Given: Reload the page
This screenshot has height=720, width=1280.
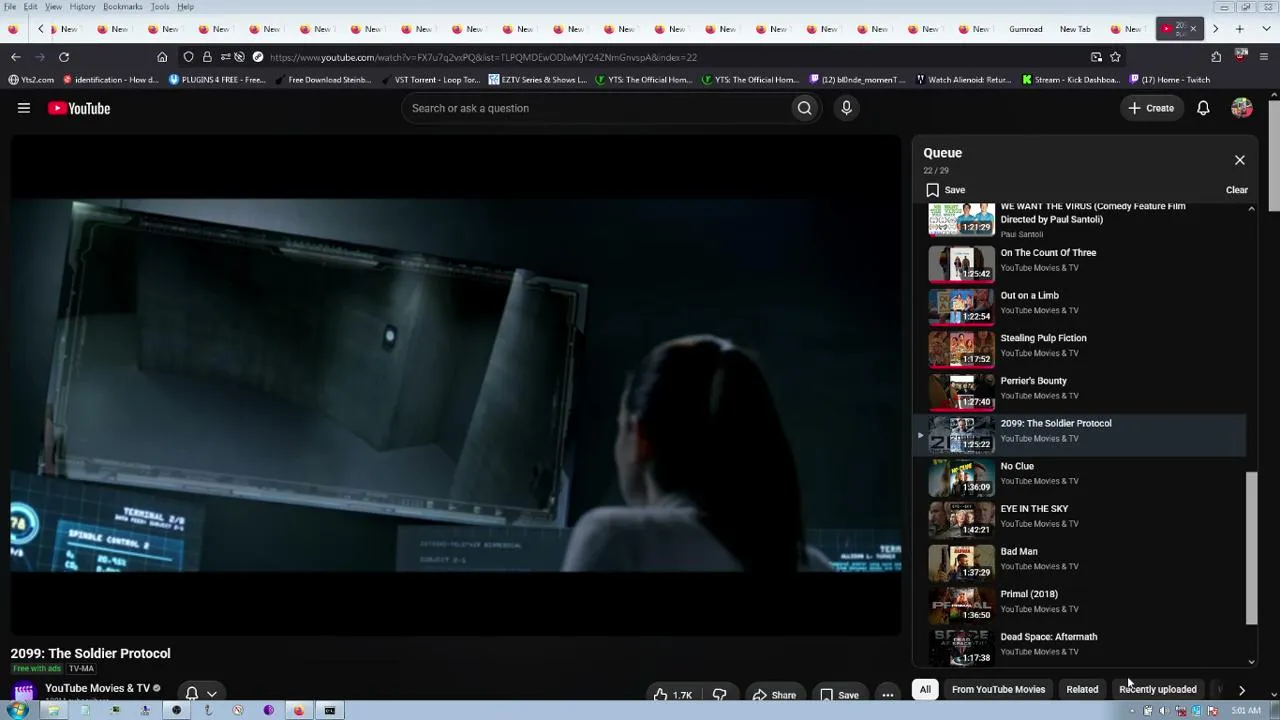Looking at the screenshot, I should click(x=64, y=57).
